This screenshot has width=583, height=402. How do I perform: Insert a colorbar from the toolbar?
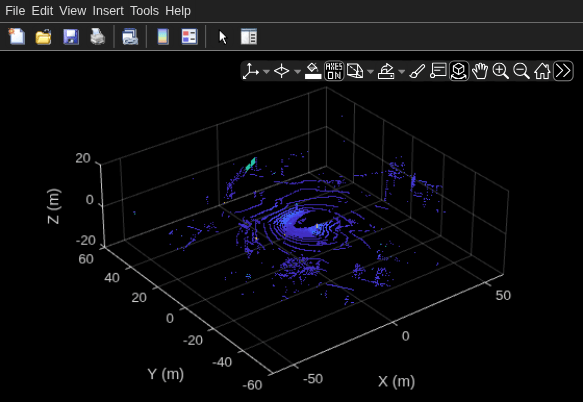(163, 37)
